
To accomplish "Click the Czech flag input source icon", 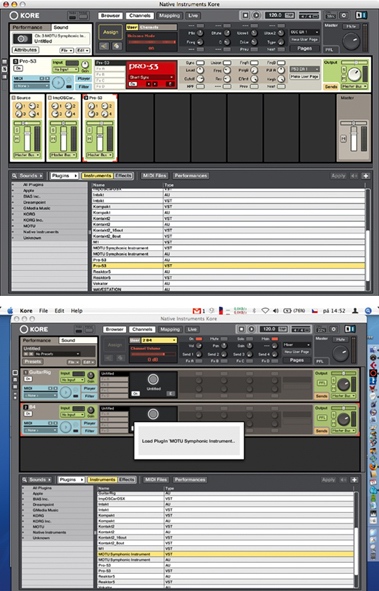I will point(315,311).
